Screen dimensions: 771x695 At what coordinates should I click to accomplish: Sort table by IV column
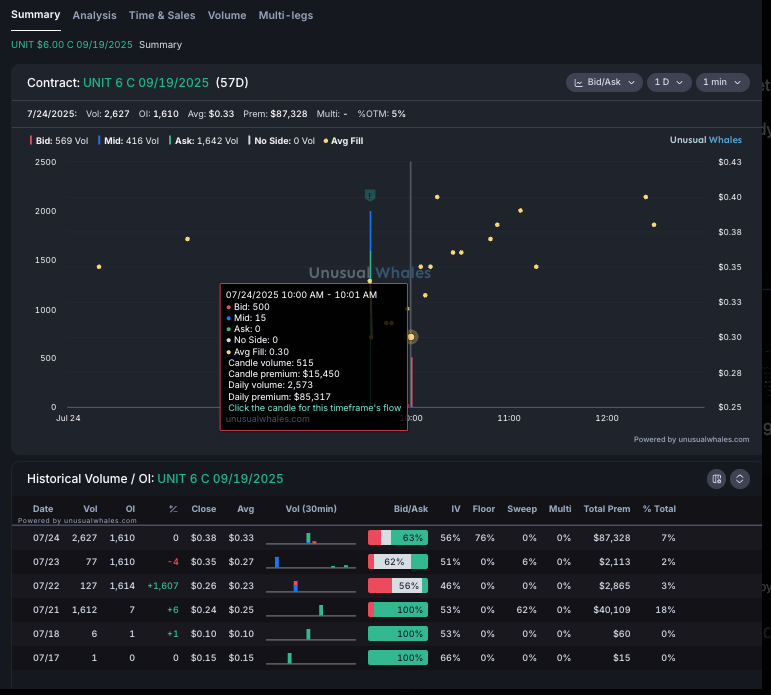[456, 509]
